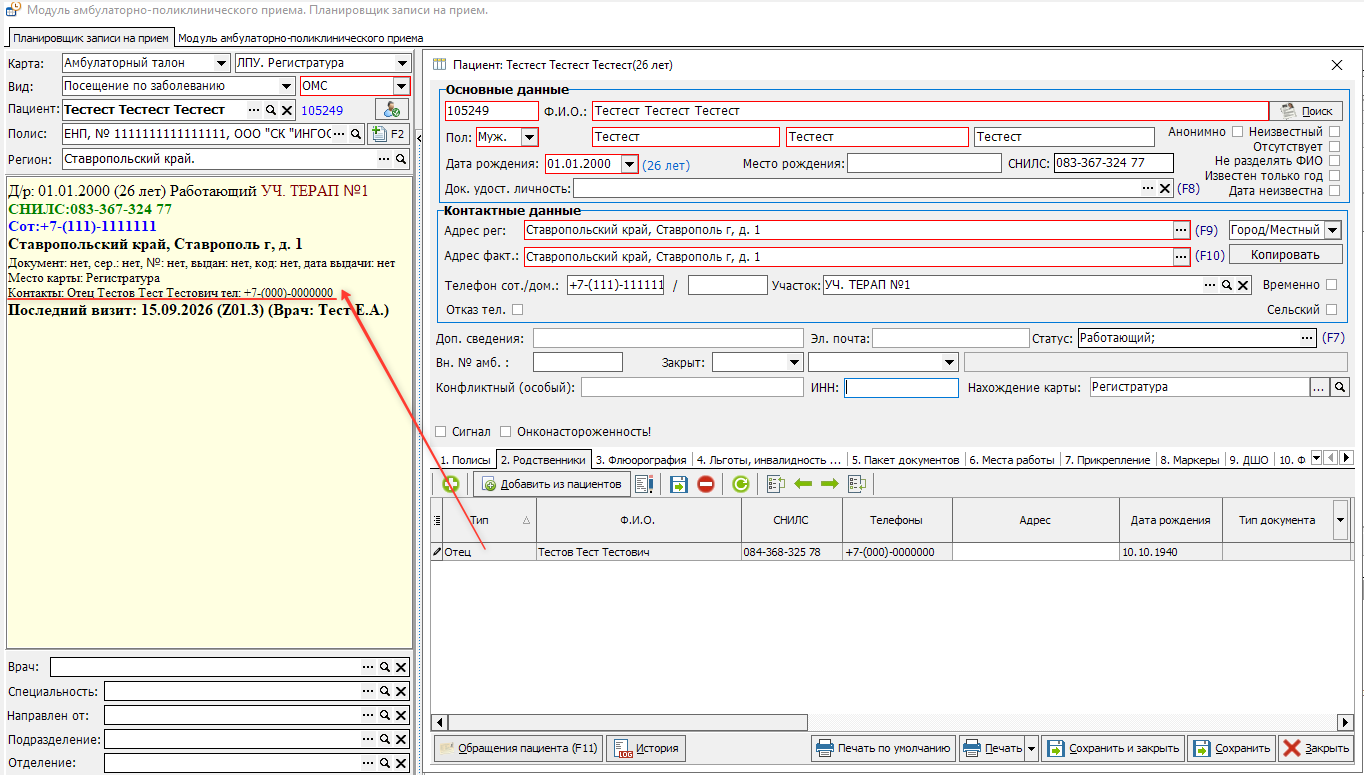This screenshot has height=775, width=1364.
Task: Add a new relative with the green plus icon
Action: coord(451,484)
